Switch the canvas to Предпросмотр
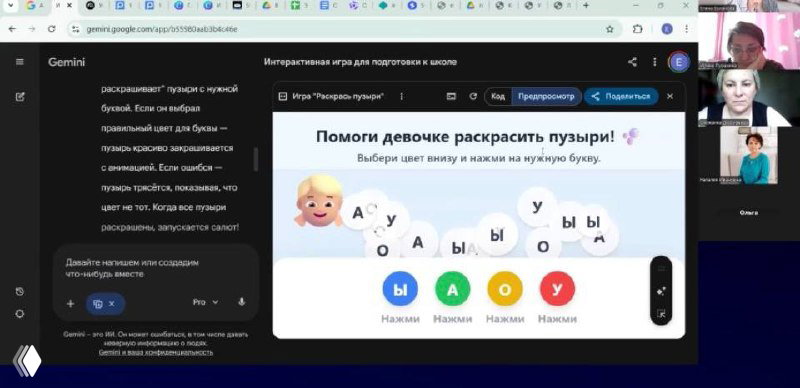 546,96
